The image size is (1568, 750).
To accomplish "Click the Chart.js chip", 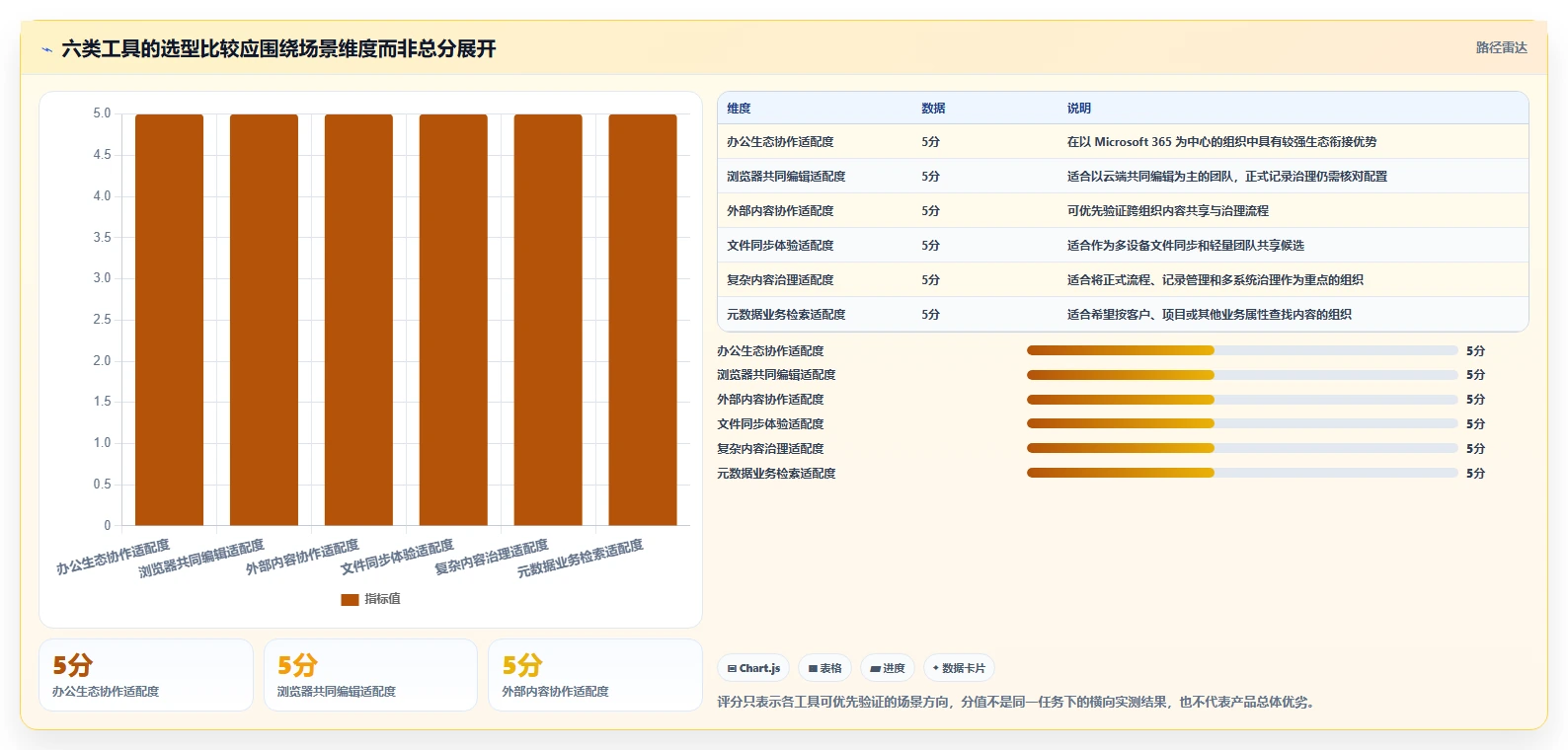I will (753, 668).
